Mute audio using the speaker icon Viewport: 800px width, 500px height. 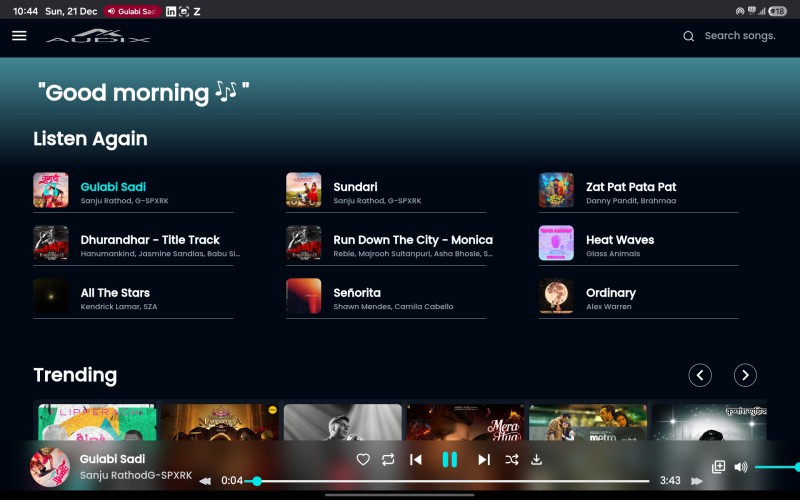coord(741,467)
